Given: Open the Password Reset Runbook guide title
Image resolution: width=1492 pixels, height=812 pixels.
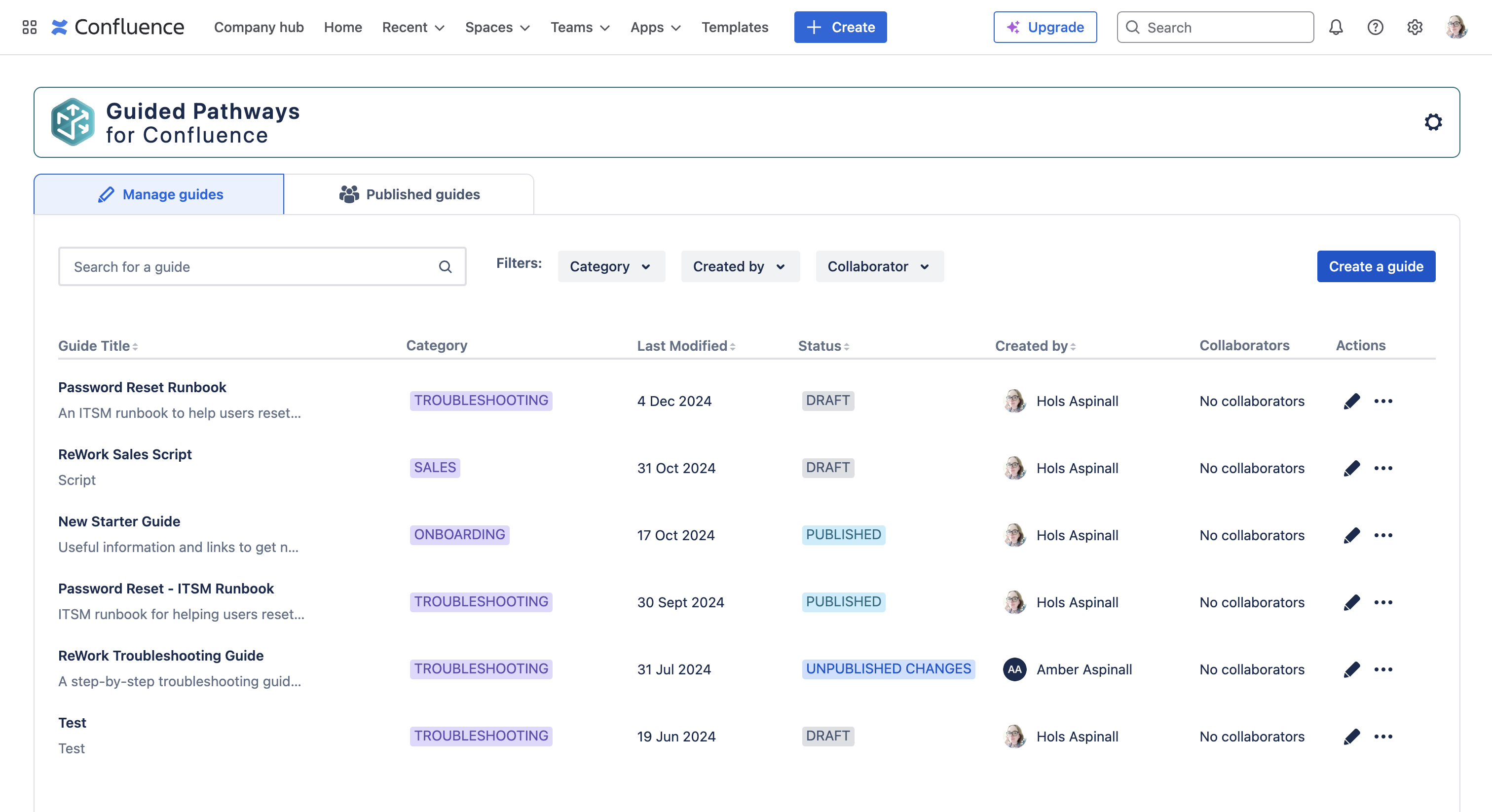Looking at the screenshot, I should (142, 387).
